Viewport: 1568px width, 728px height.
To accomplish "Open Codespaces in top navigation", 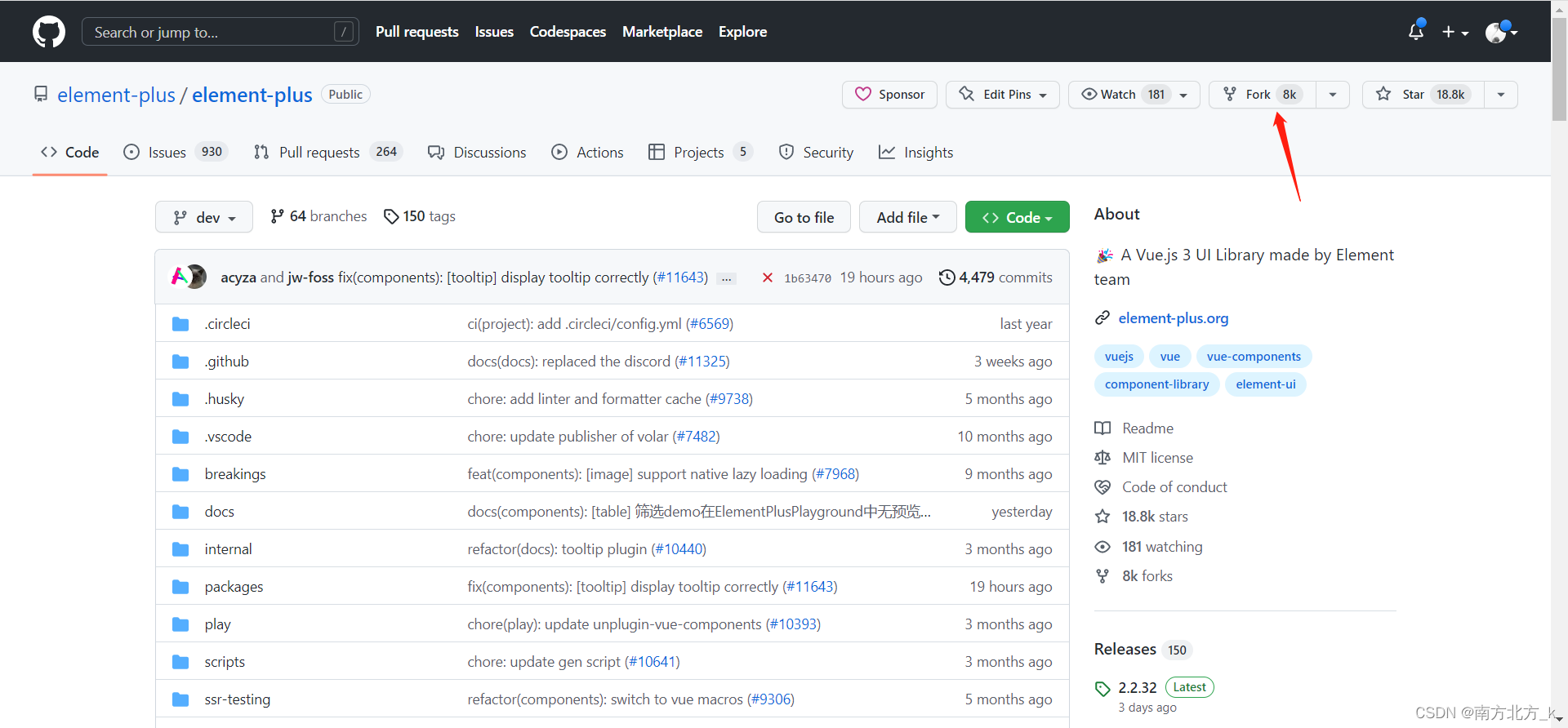I will coord(568,32).
